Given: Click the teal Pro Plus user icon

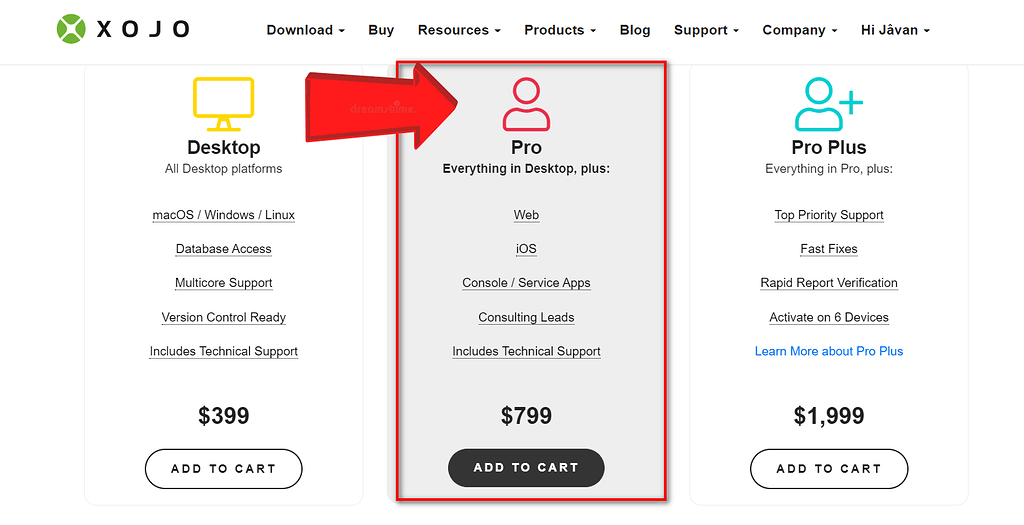Looking at the screenshot, I should pos(828,105).
